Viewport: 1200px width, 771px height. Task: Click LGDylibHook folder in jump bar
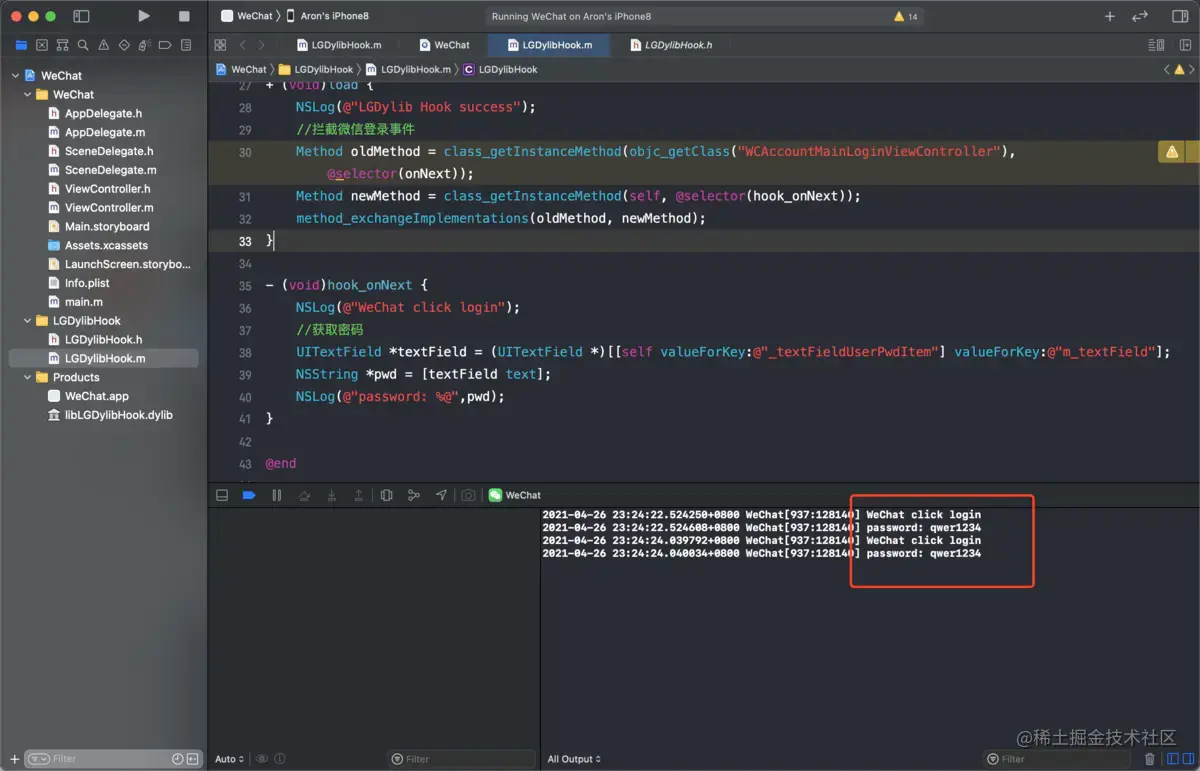(316, 69)
